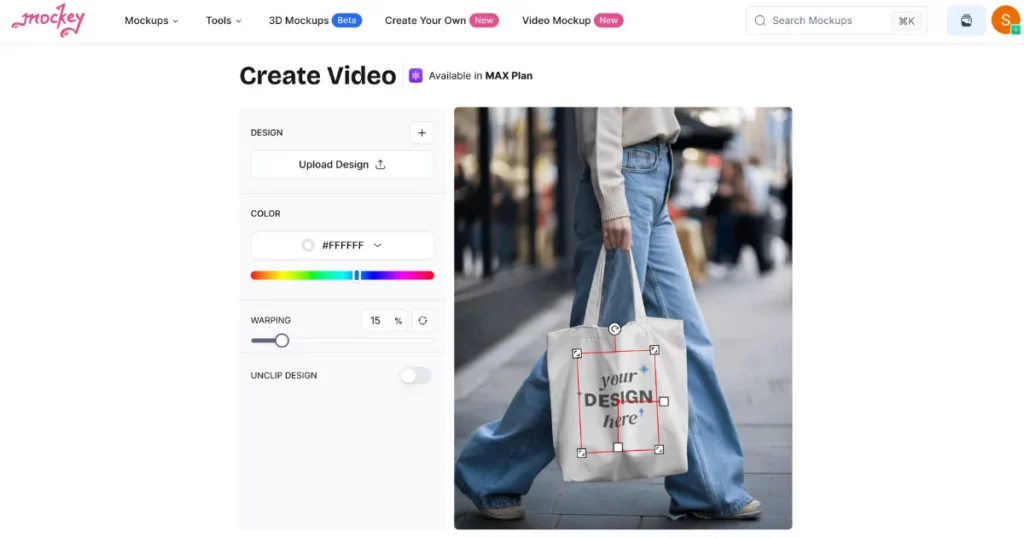Open Video Mockup page
Viewport: 1024px width, 538px height.
point(572,21)
